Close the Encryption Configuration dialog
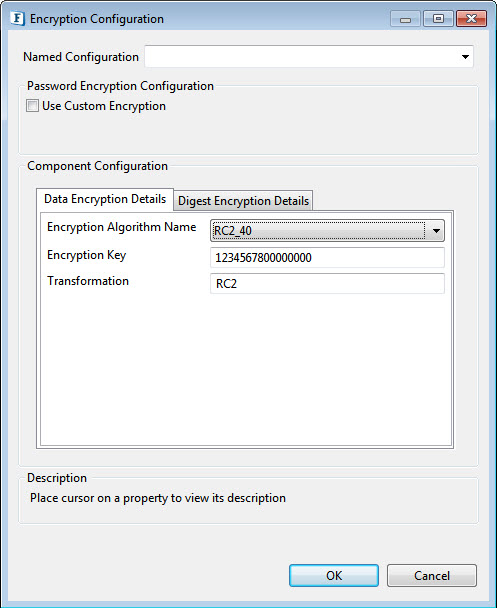The width and height of the screenshot is (497, 608). tap(471, 19)
